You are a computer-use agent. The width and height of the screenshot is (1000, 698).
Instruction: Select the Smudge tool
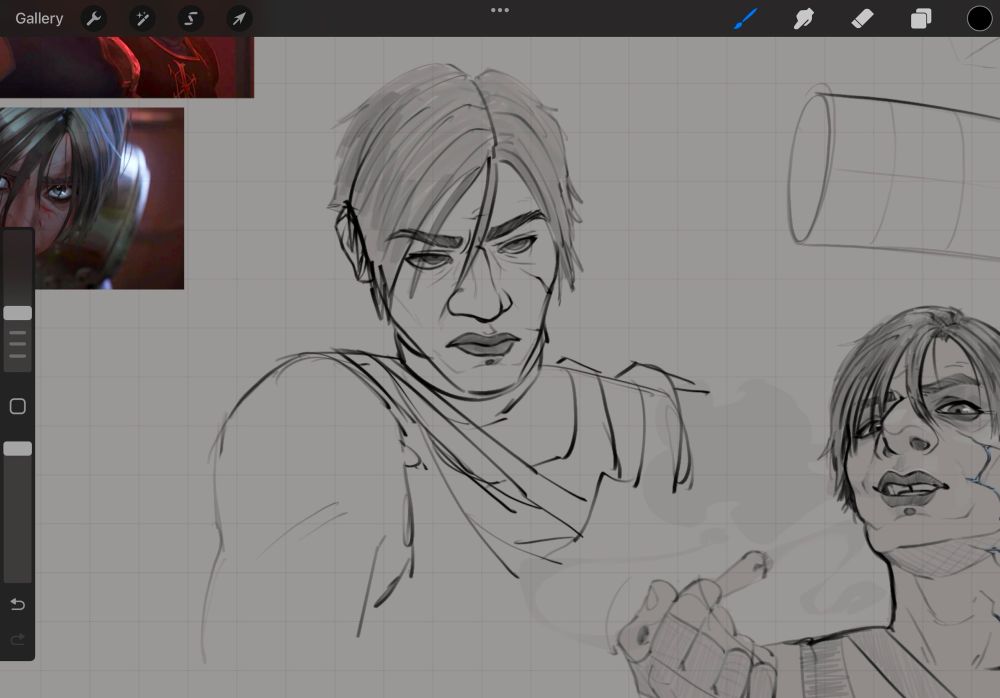coord(803,18)
